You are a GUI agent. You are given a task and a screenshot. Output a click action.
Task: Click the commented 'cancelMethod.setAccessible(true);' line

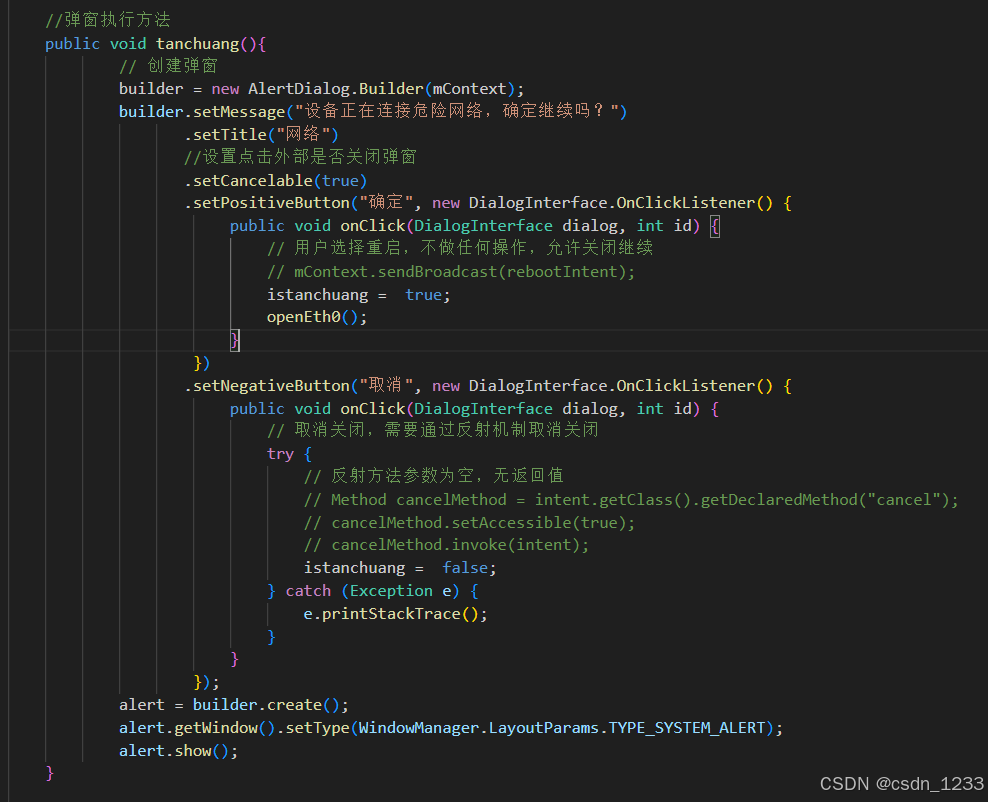469,522
